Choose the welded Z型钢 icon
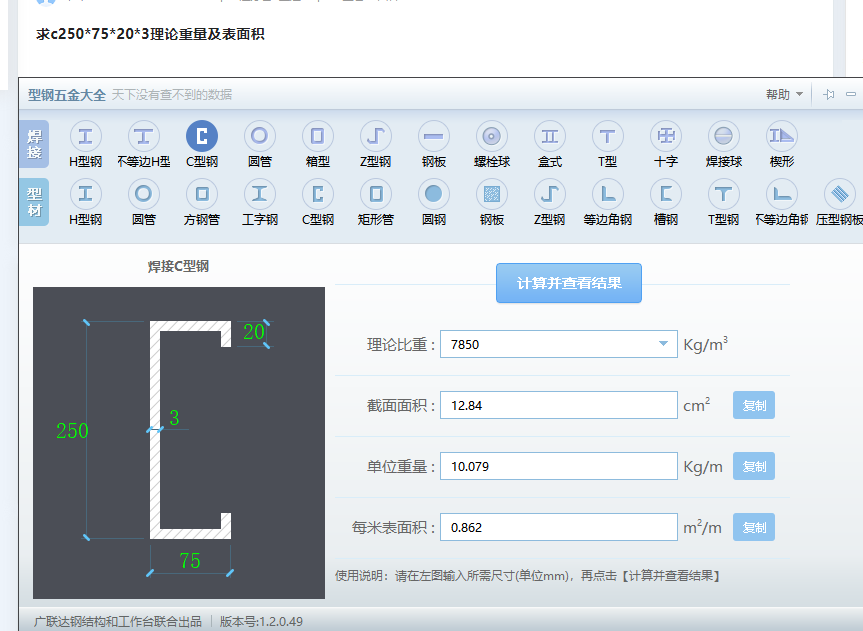Screen dimensions: 863x631 (375, 140)
